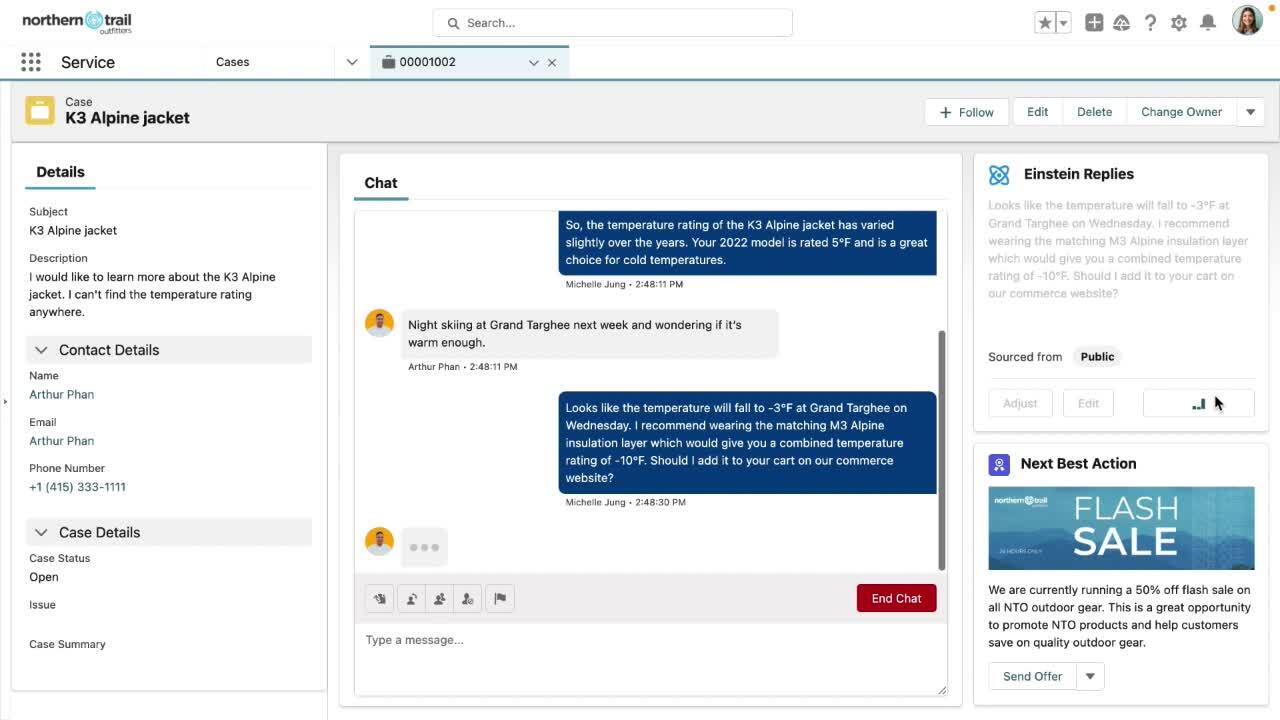
Task: Click the yellow Case record icon
Action: [x=40, y=110]
